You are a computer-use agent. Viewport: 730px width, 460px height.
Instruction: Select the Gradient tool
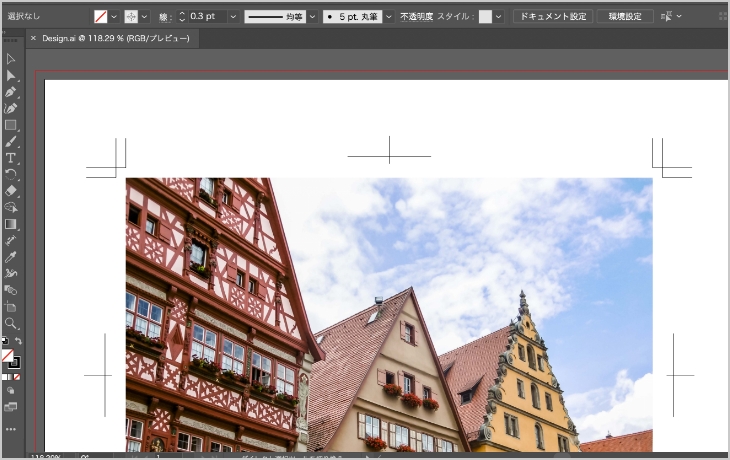[11, 224]
